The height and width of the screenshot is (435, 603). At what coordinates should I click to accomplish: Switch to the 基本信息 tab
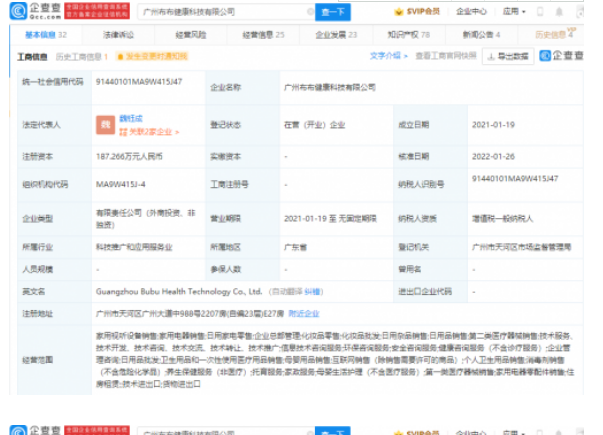click(x=46, y=35)
